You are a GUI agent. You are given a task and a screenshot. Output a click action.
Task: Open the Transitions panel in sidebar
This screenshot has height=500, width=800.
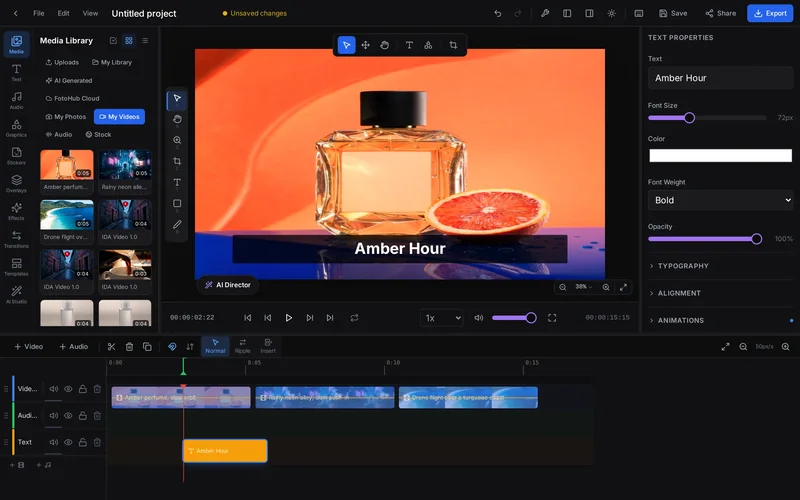tap(16, 239)
